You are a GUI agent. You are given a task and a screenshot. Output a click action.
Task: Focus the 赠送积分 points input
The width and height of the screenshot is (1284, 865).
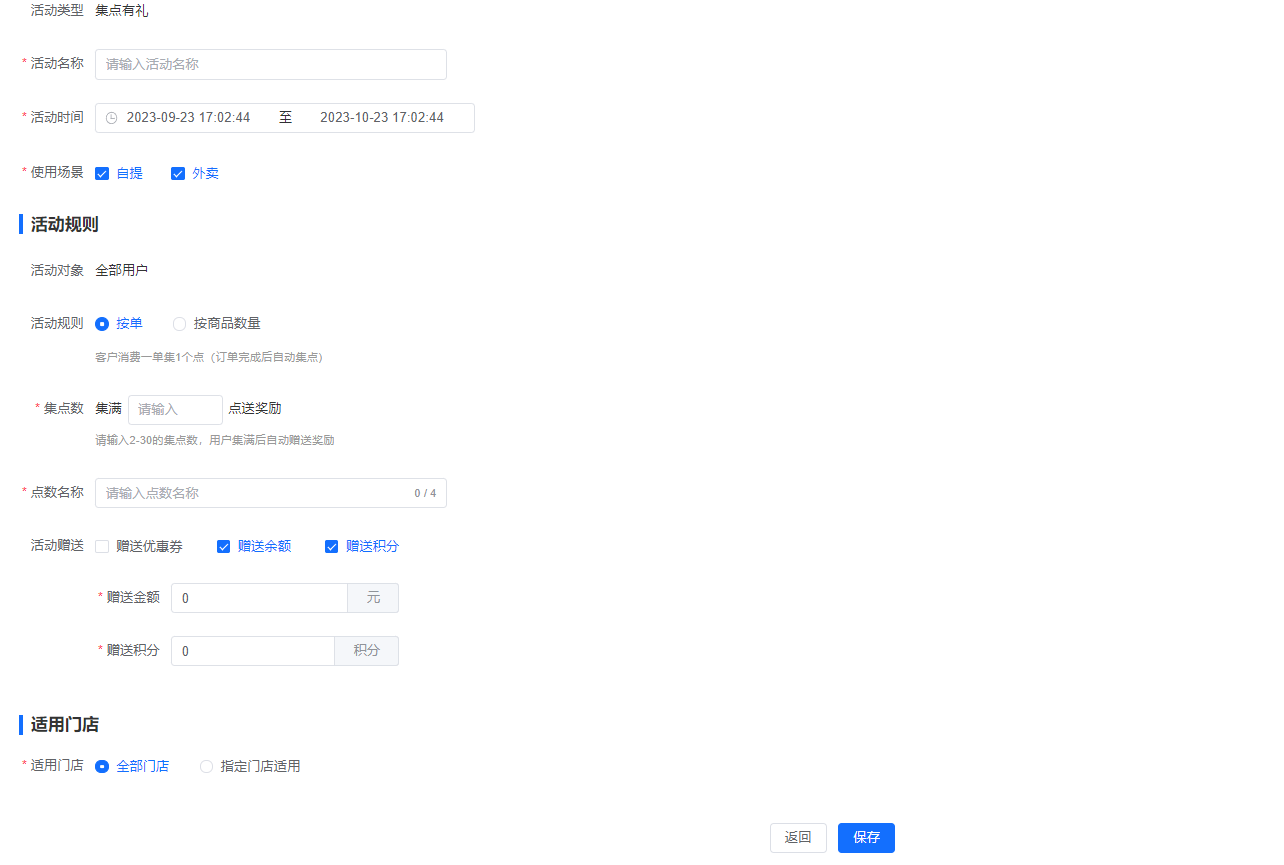click(x=253, y=651)
